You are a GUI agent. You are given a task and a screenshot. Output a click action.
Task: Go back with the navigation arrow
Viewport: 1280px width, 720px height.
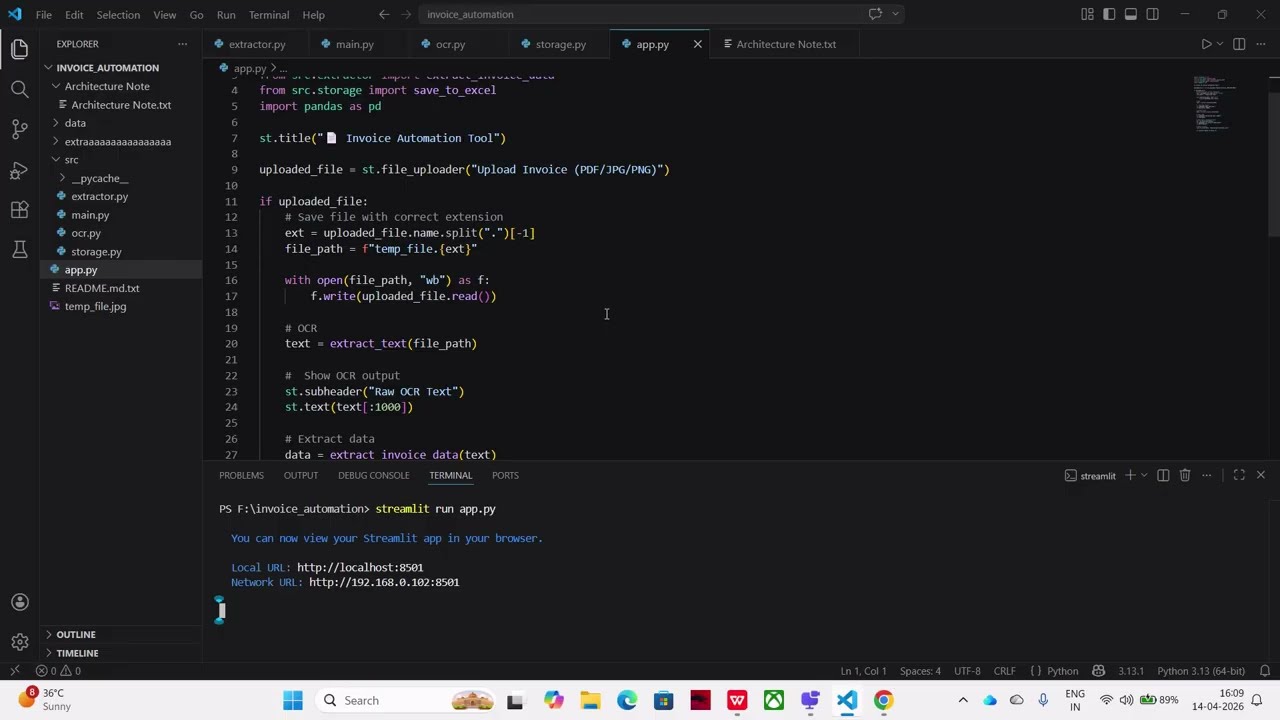[x=384, y=14]
